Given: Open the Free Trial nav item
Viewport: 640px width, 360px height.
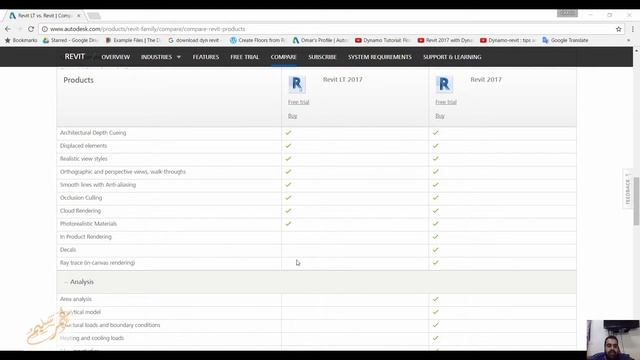Looking at the screenshot, I should [244, 57].
